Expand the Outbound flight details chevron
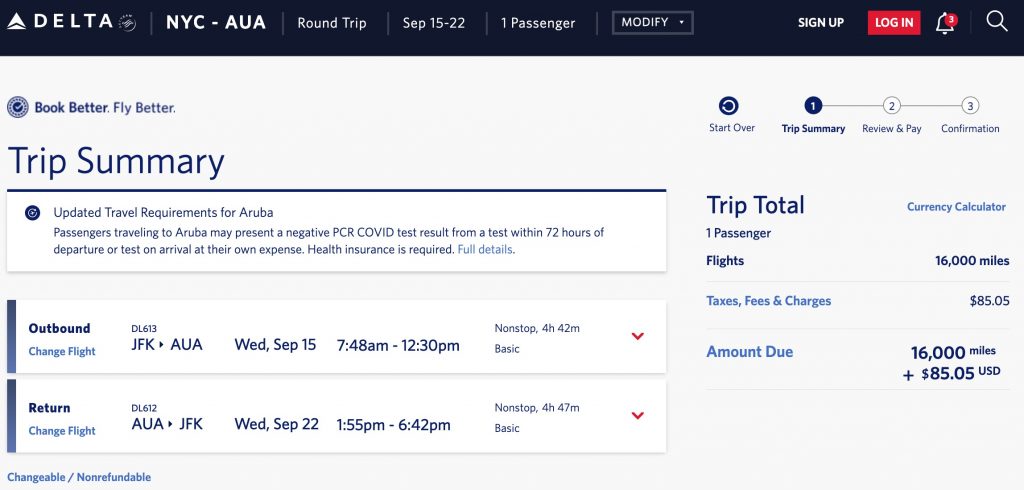The height and width of the screenshot is (490, 1024). coord(638,336)
